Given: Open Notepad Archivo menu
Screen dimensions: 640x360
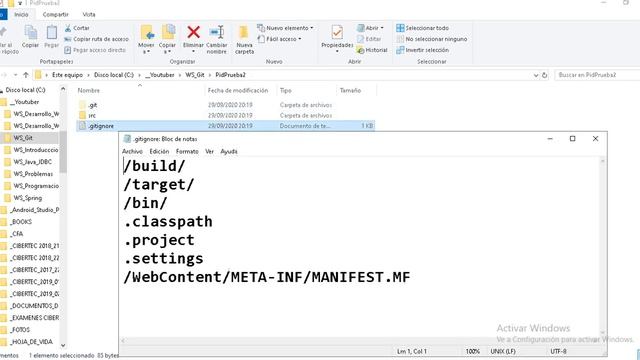Looking at the screenshot, I should (x=132, y=151).
